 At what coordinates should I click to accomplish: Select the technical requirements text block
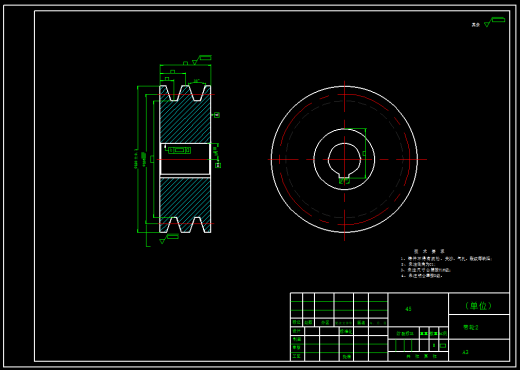(446, 264)
